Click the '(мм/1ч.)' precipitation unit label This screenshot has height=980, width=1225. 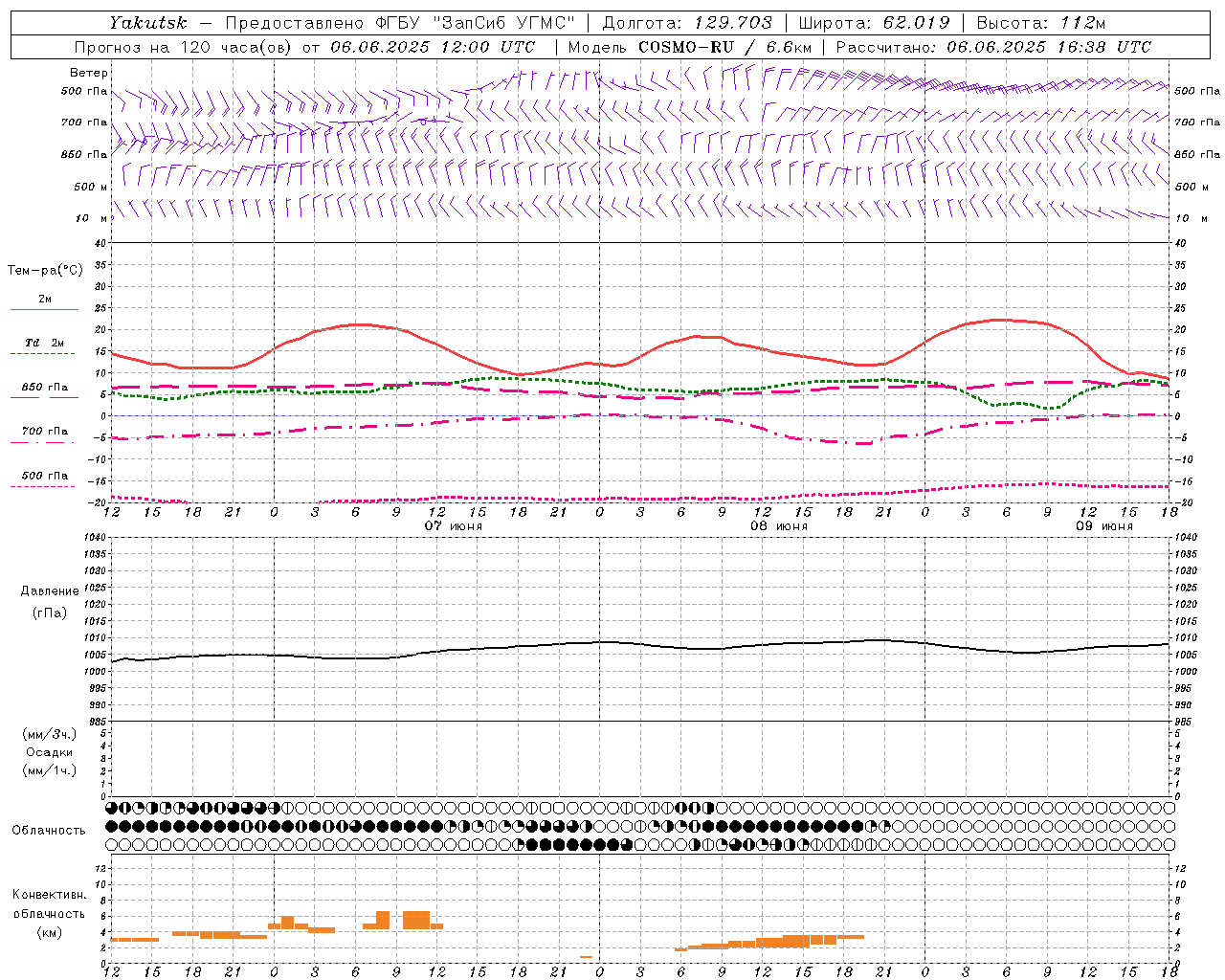click(50, 770)
